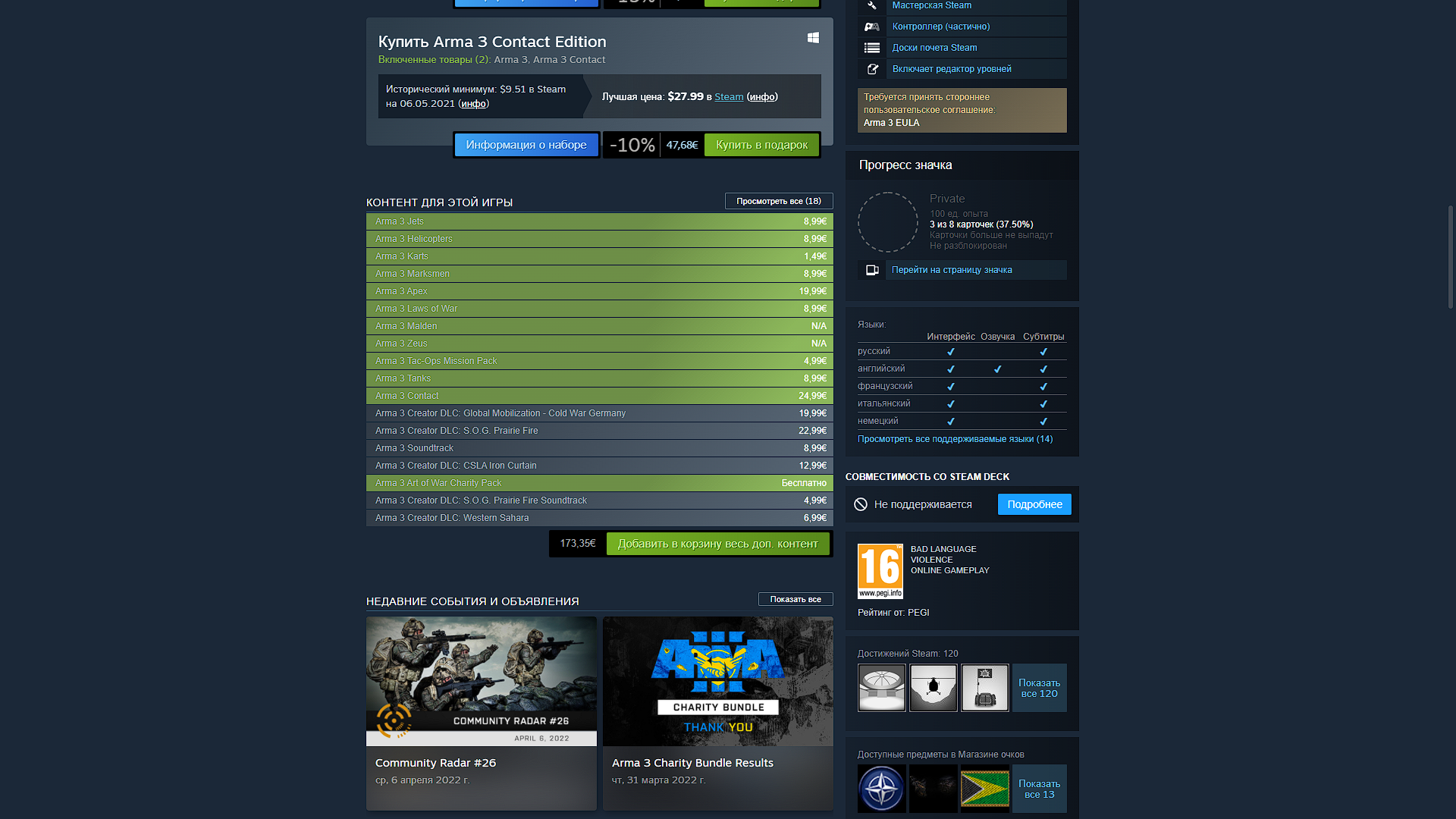
Task: Open the third achievement flag icon
Action: point(984,688)
